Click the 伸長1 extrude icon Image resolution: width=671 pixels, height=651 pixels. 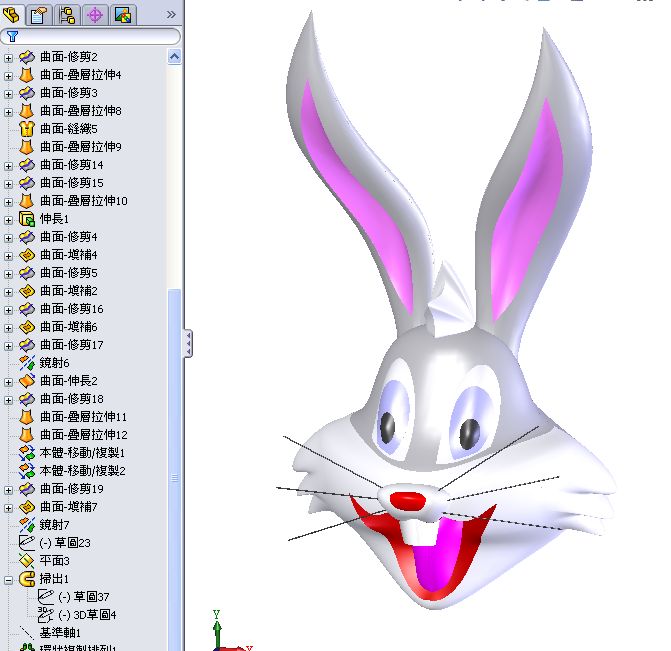(x=27, y=219)
